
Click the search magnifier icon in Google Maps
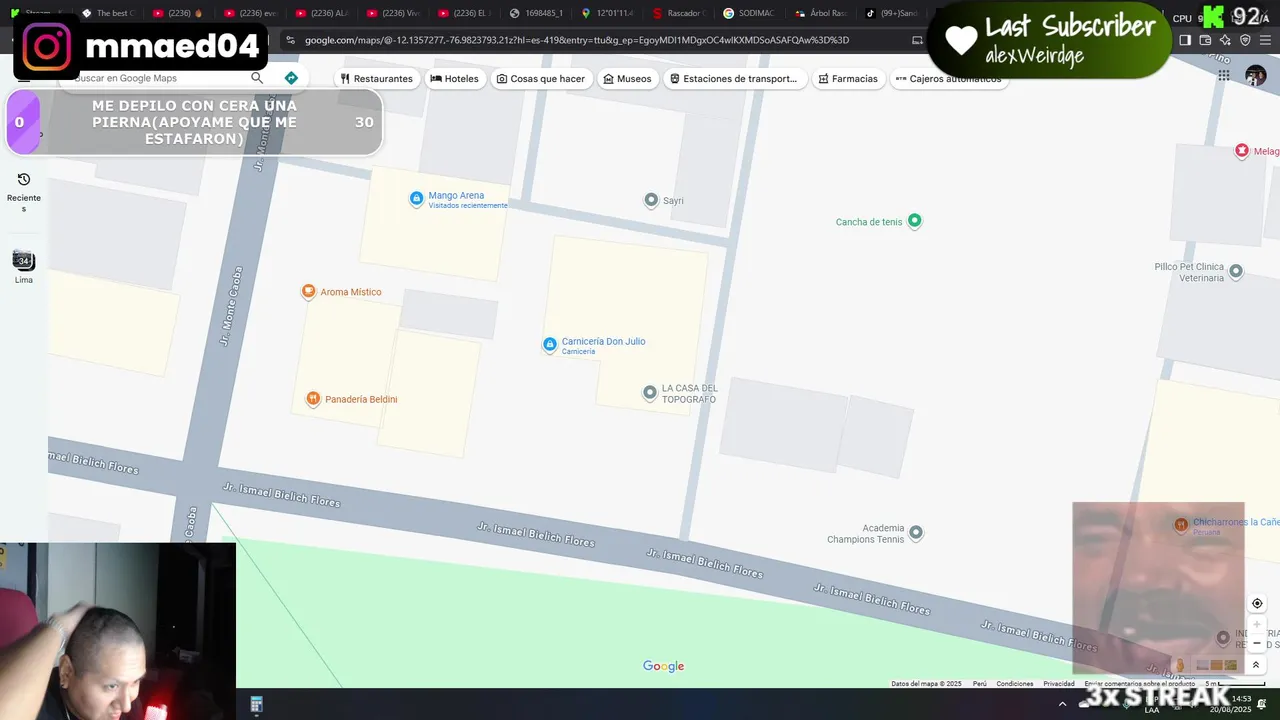pos(257,78)
